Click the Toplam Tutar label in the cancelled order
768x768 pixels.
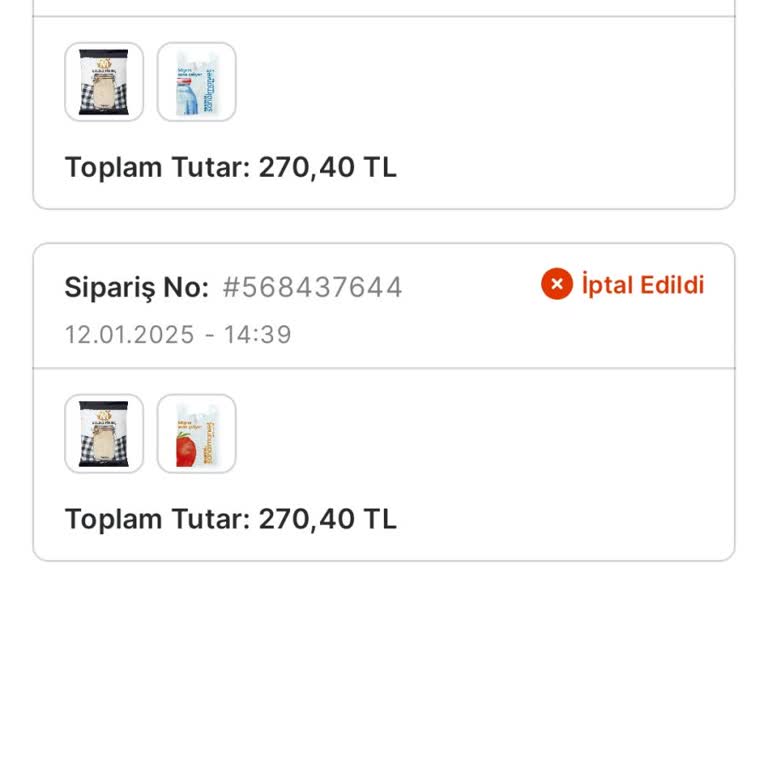coord(157,519)
